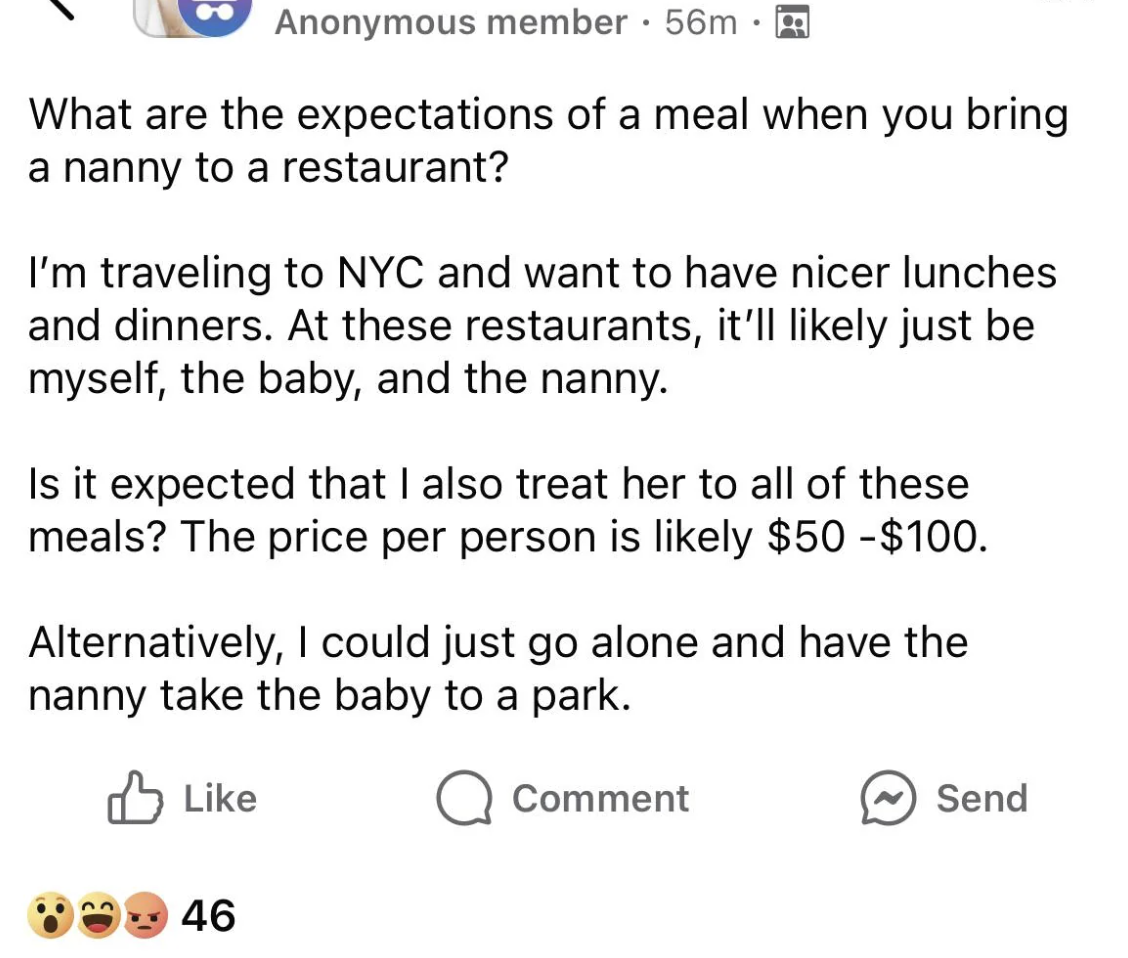The image size is (1128, 958).
Task: Tap the group audience icon beside the timestamp
Action: coord(793,22)
